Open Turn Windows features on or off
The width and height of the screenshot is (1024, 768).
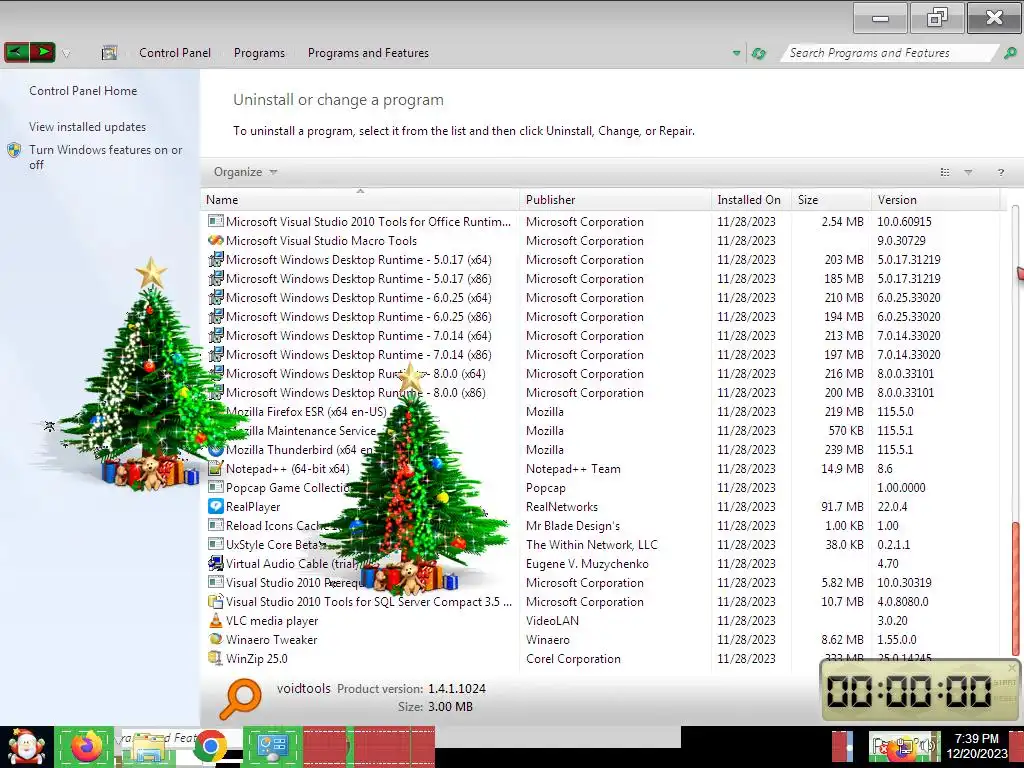(105, 157)
